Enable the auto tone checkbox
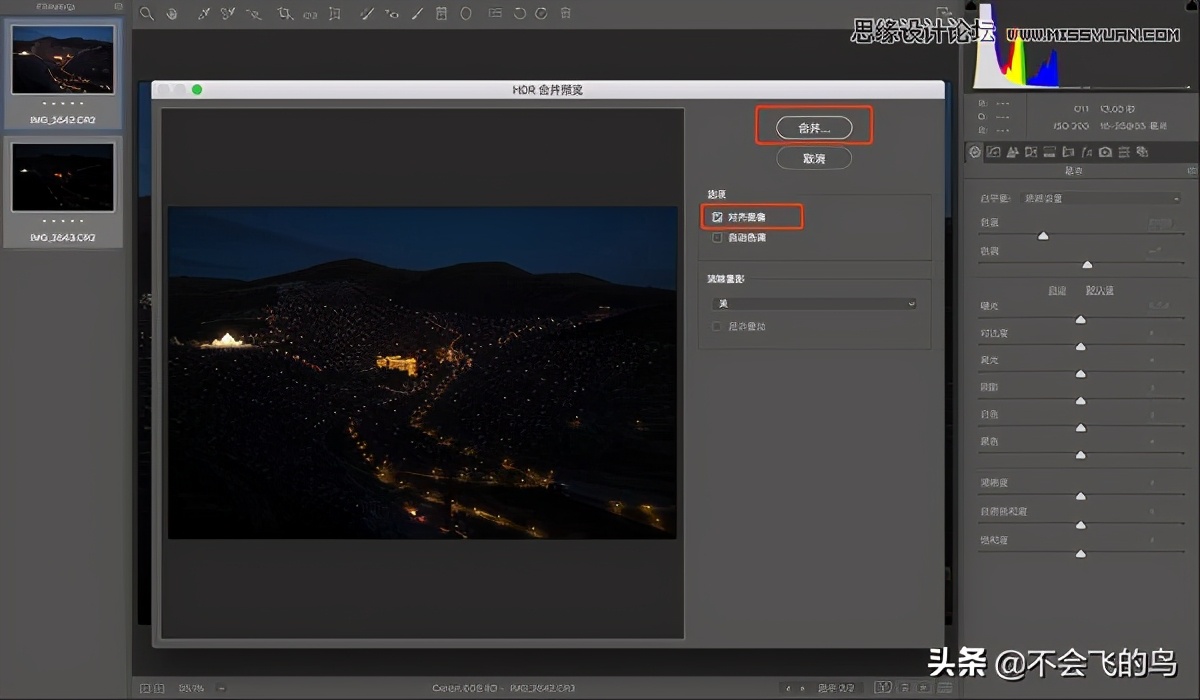 click(716, 237)
